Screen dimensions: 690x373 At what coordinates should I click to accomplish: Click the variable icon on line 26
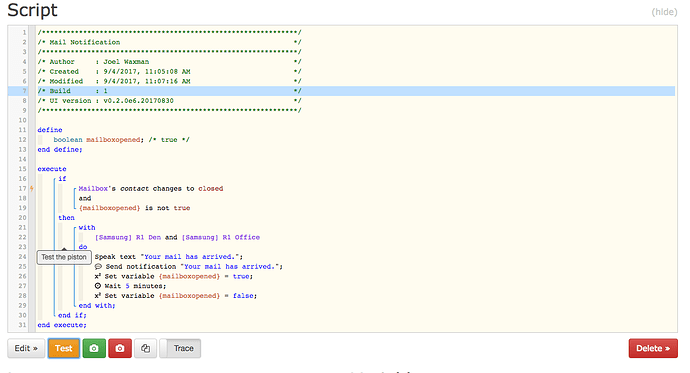98,276
